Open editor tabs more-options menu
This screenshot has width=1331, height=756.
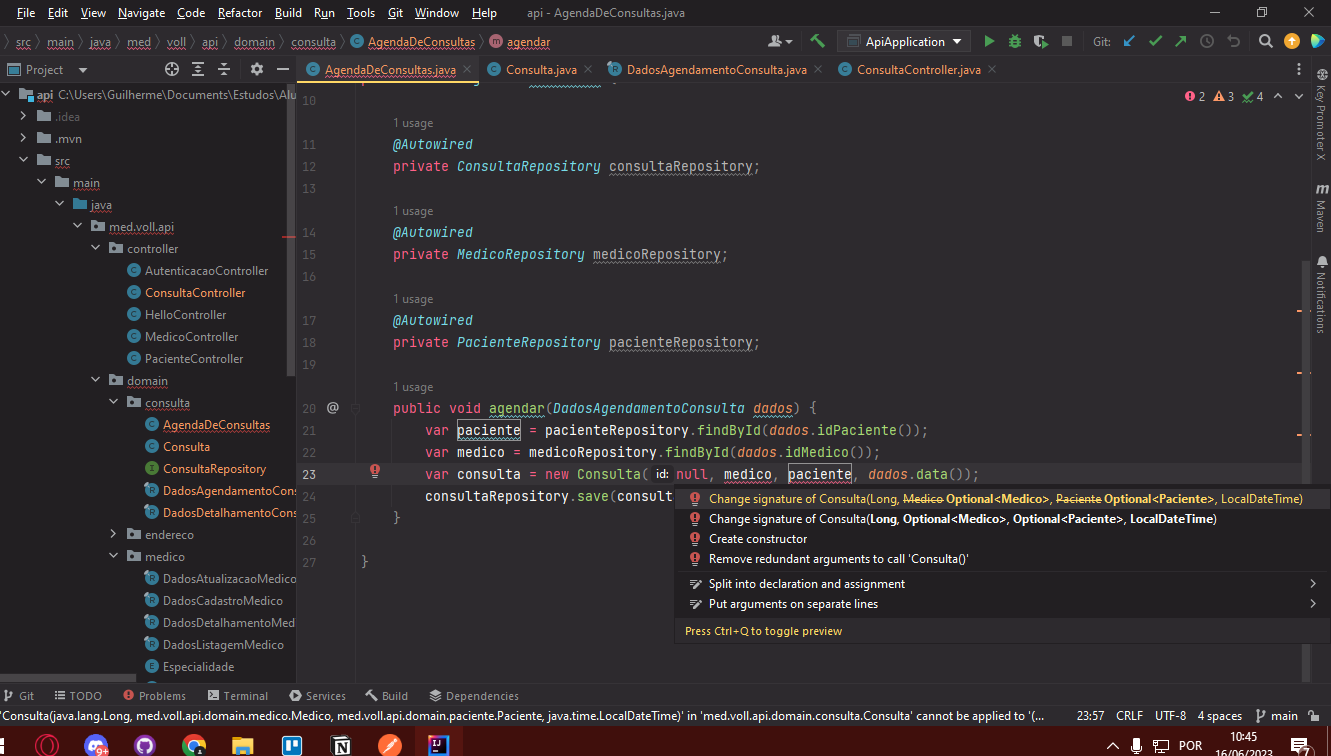(x=1299, y=69)
